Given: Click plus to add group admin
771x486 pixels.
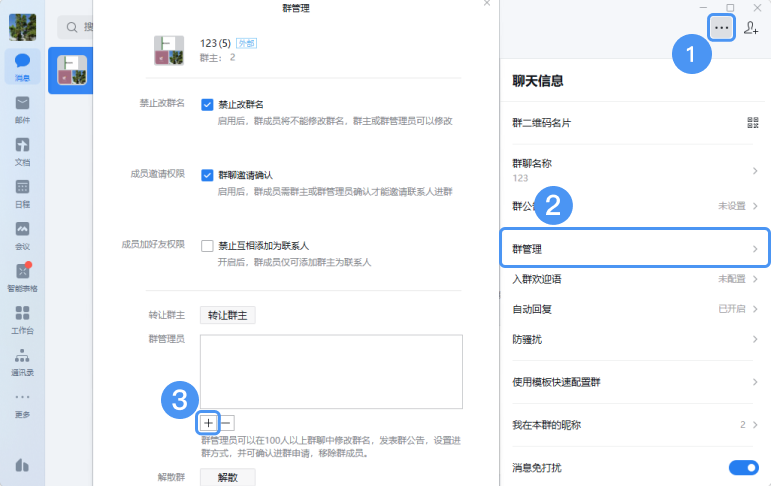Looking at the screenshot, I should (x=208, y=423).
